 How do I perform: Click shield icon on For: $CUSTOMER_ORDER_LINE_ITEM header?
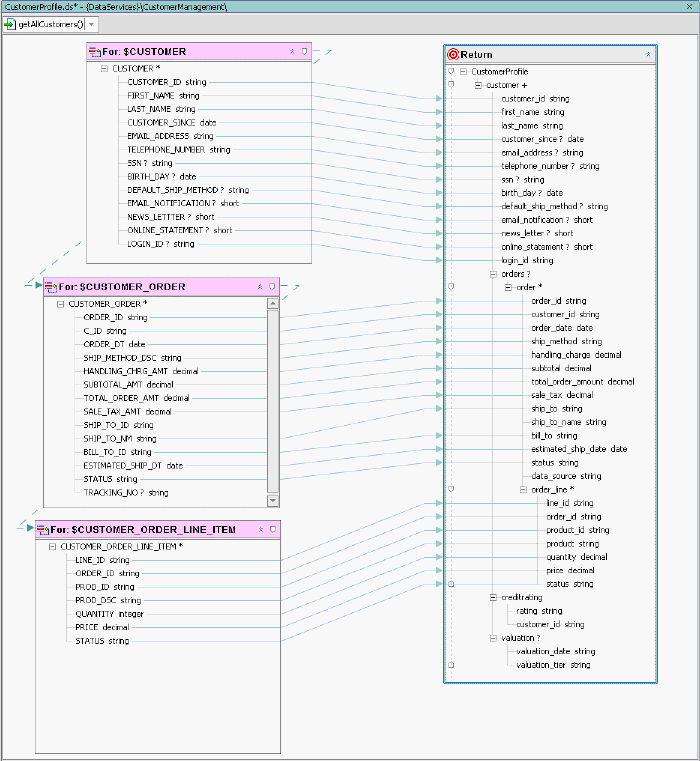click(x=273, y=529)
